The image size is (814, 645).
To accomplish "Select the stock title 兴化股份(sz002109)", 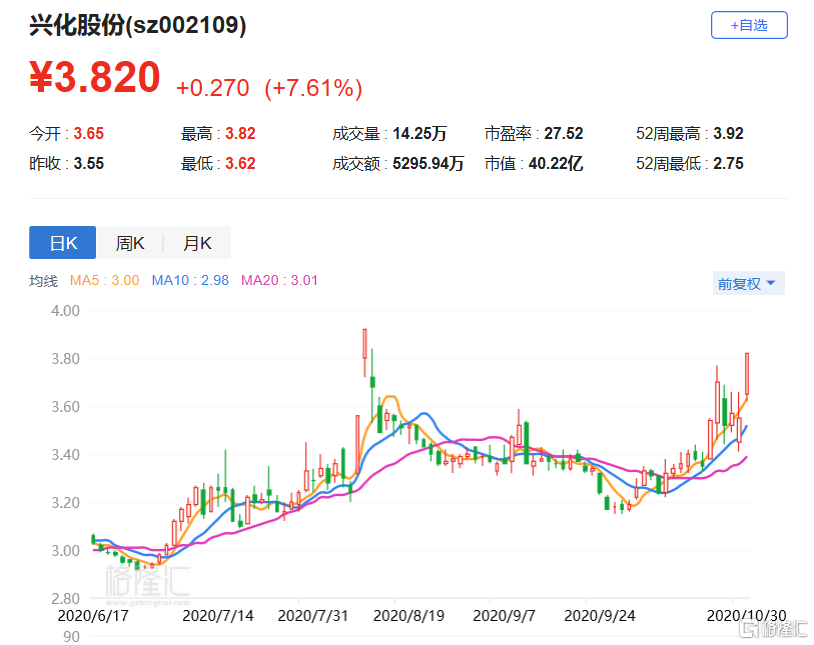I will tap(138, 25).
